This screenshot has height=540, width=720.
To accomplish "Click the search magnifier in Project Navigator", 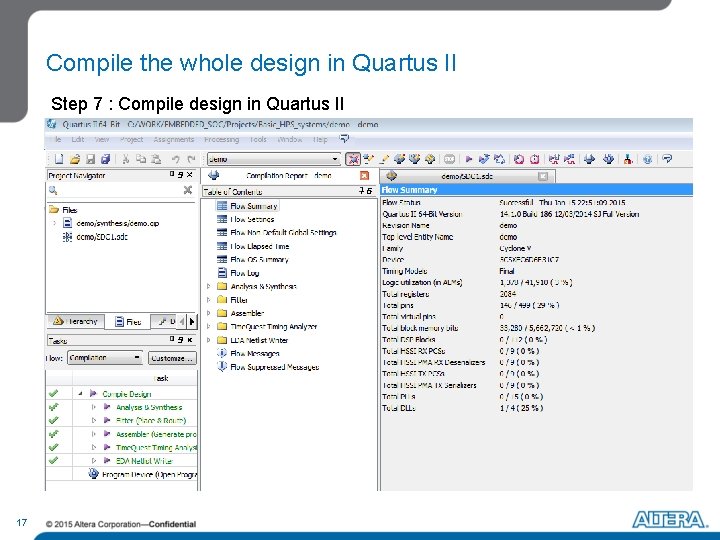I will point(53,190).
